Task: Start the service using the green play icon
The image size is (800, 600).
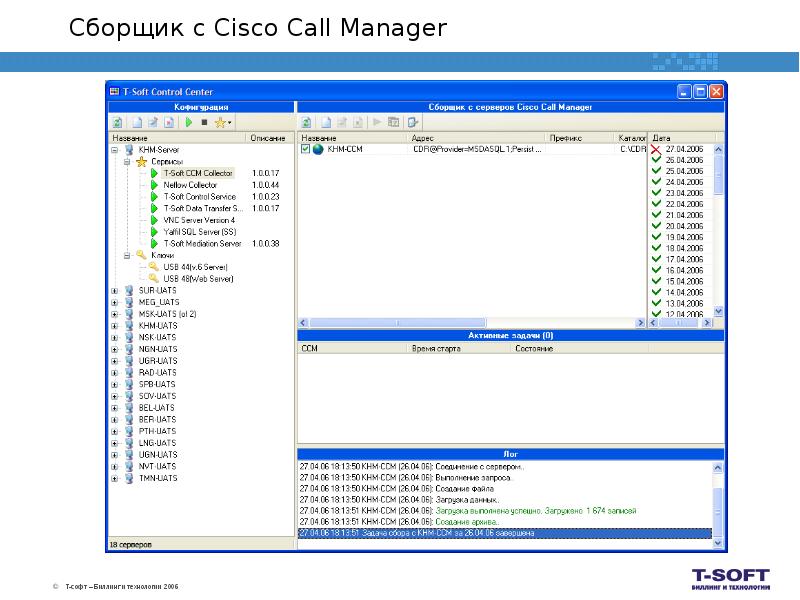Action: point(188,122)
